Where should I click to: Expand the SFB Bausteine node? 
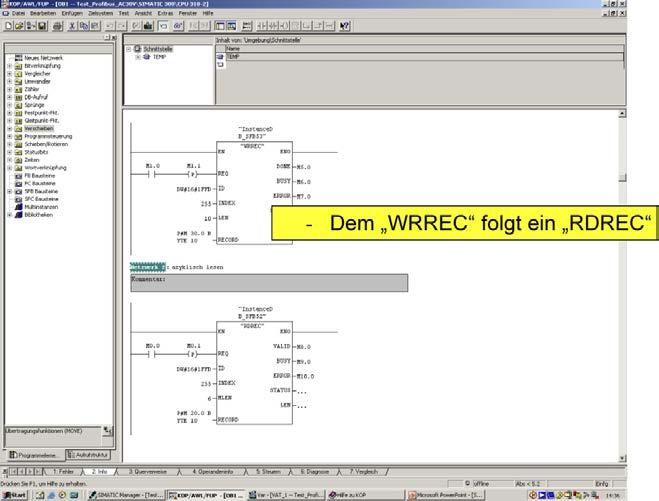tap(10, 191)
